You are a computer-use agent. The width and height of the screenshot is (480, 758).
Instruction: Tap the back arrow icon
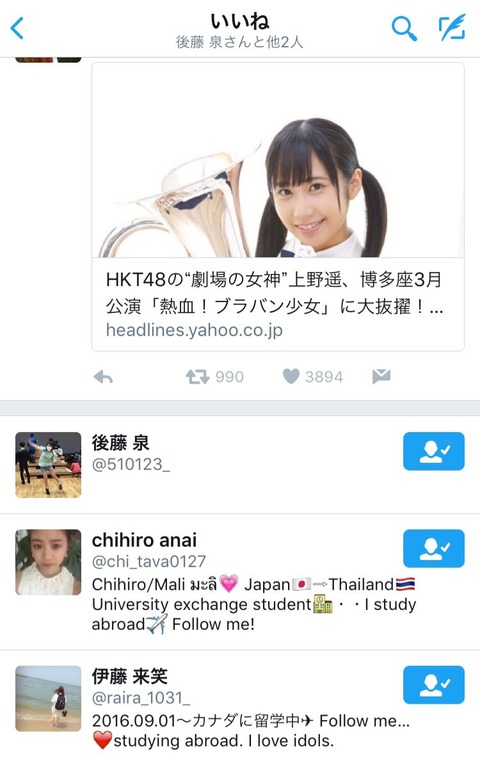click(17, 28)
